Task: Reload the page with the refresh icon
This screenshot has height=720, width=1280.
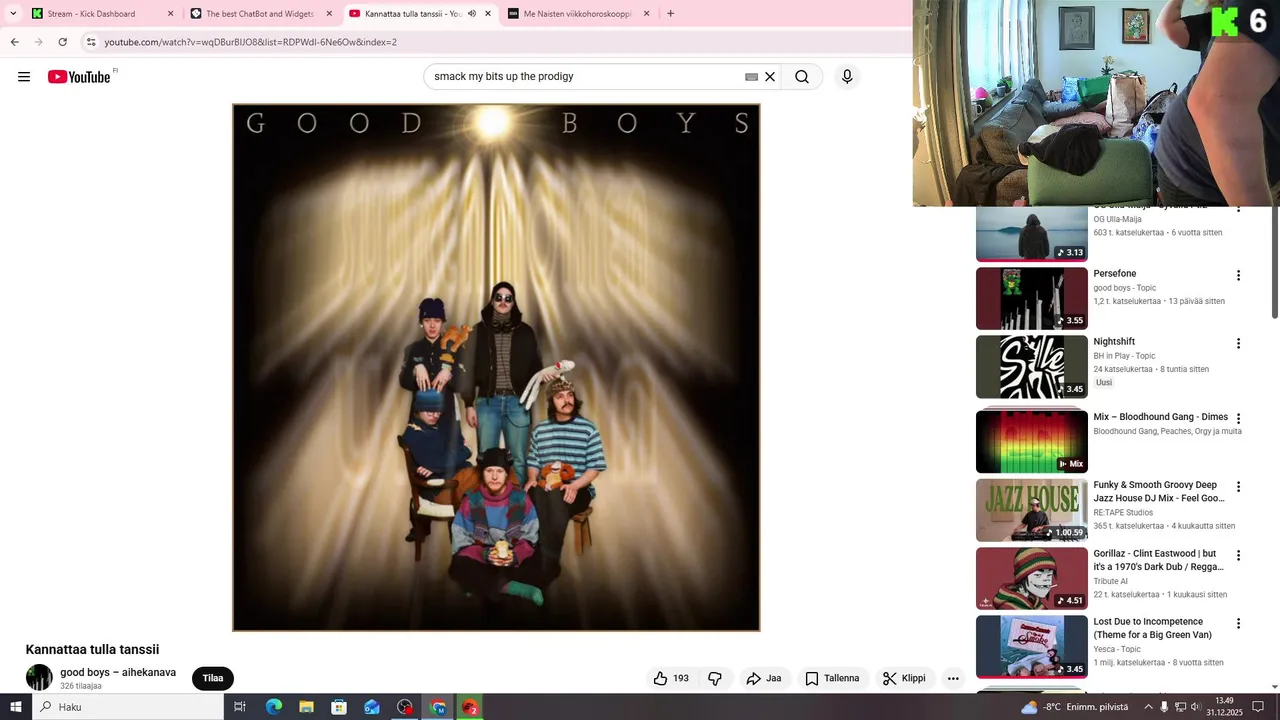Action: 63,42
